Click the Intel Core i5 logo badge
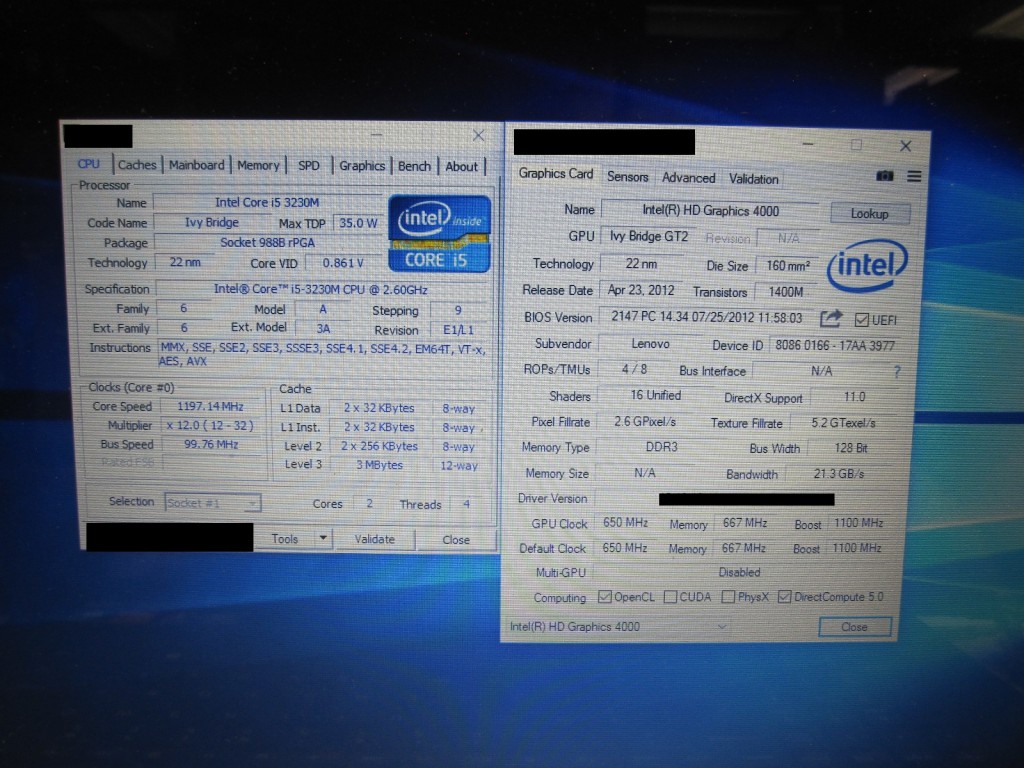This screenshot has height=768, width=1024. pyautogui.click(x=439, y=233)
